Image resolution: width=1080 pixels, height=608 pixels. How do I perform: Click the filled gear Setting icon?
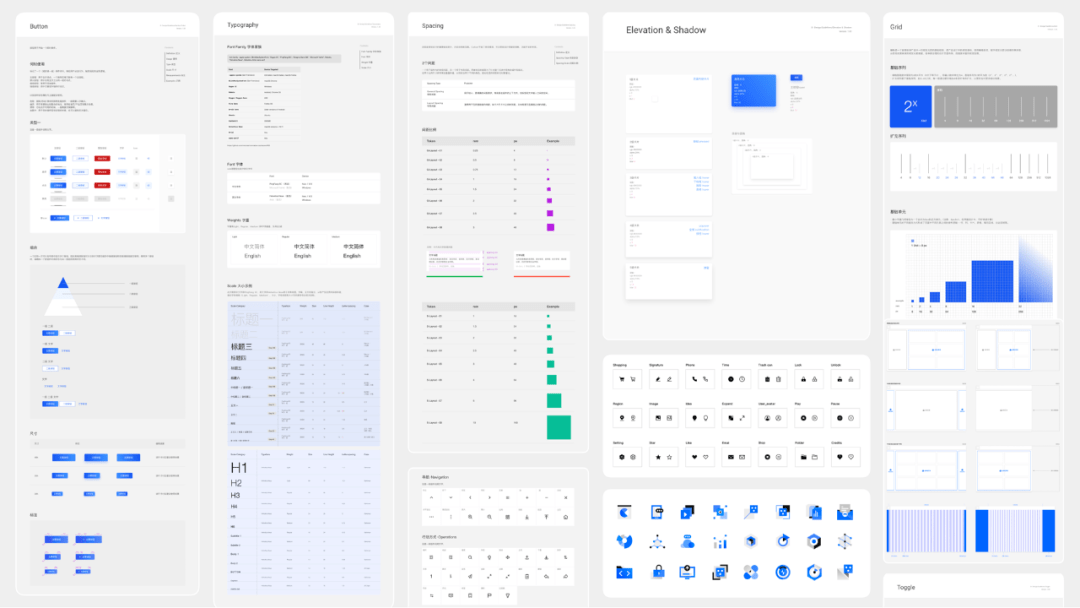(x=621, y=457)
